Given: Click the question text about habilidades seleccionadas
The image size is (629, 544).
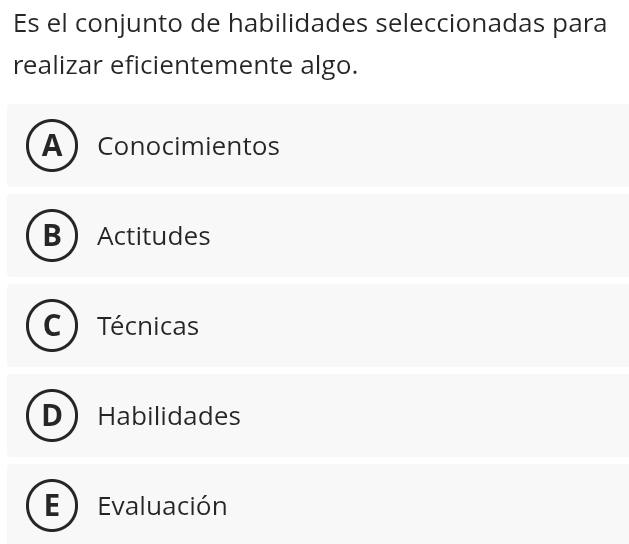Looking at the screenshot, I should click(310, 44).
